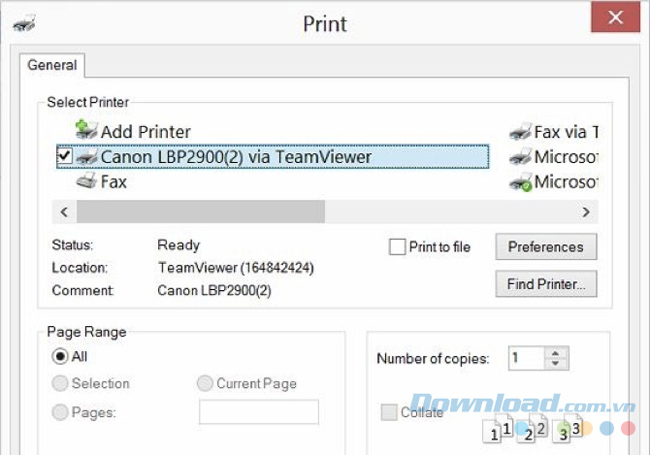Open the General tab
Image resolution: width=650 pixels, height=455 pixels.
point(52,65)
